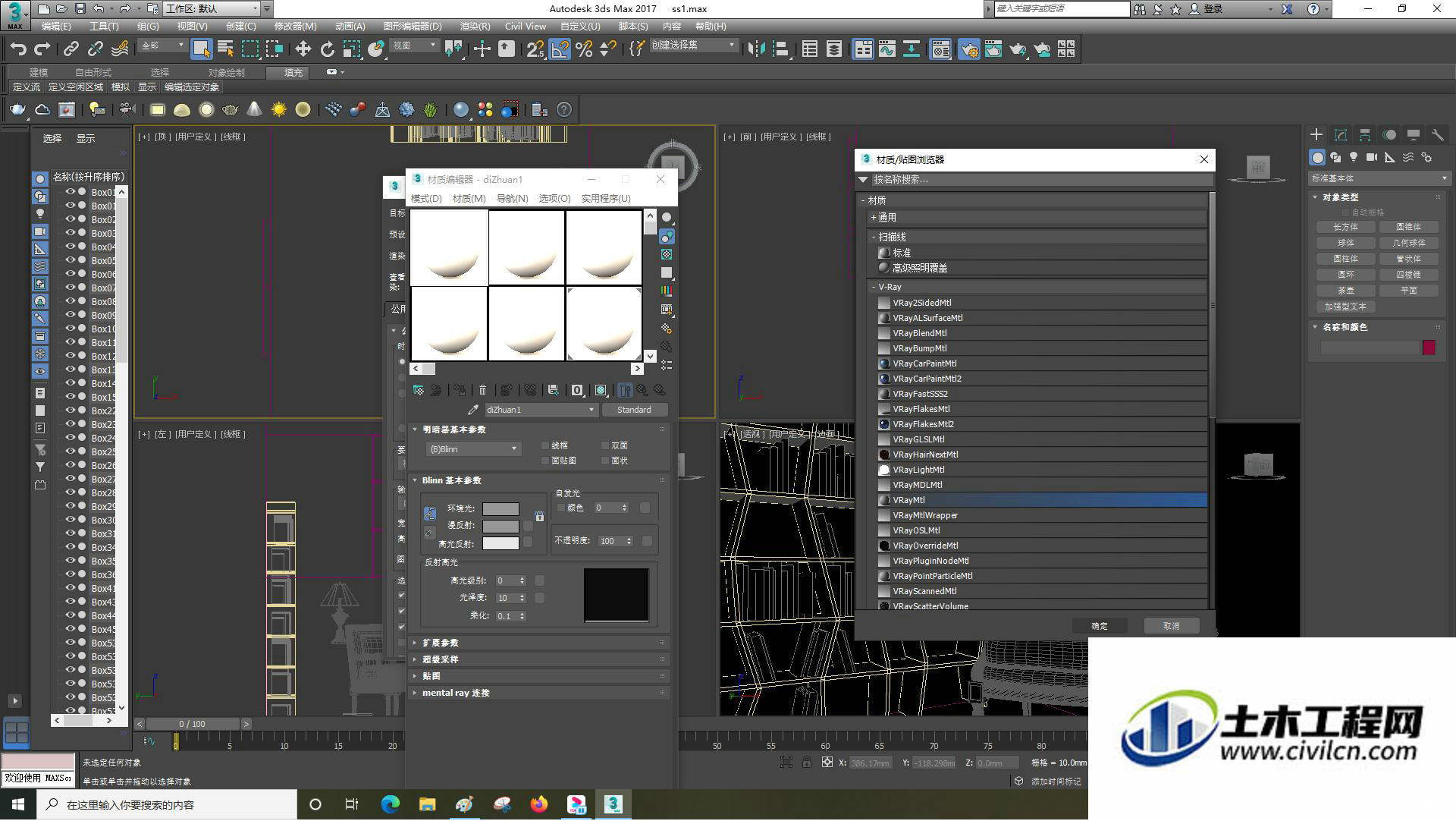Click ambient-diffuse lock icon in Blinn parameters
The height and width of the screenshot is (821, 1456).
tap(539, 517)
